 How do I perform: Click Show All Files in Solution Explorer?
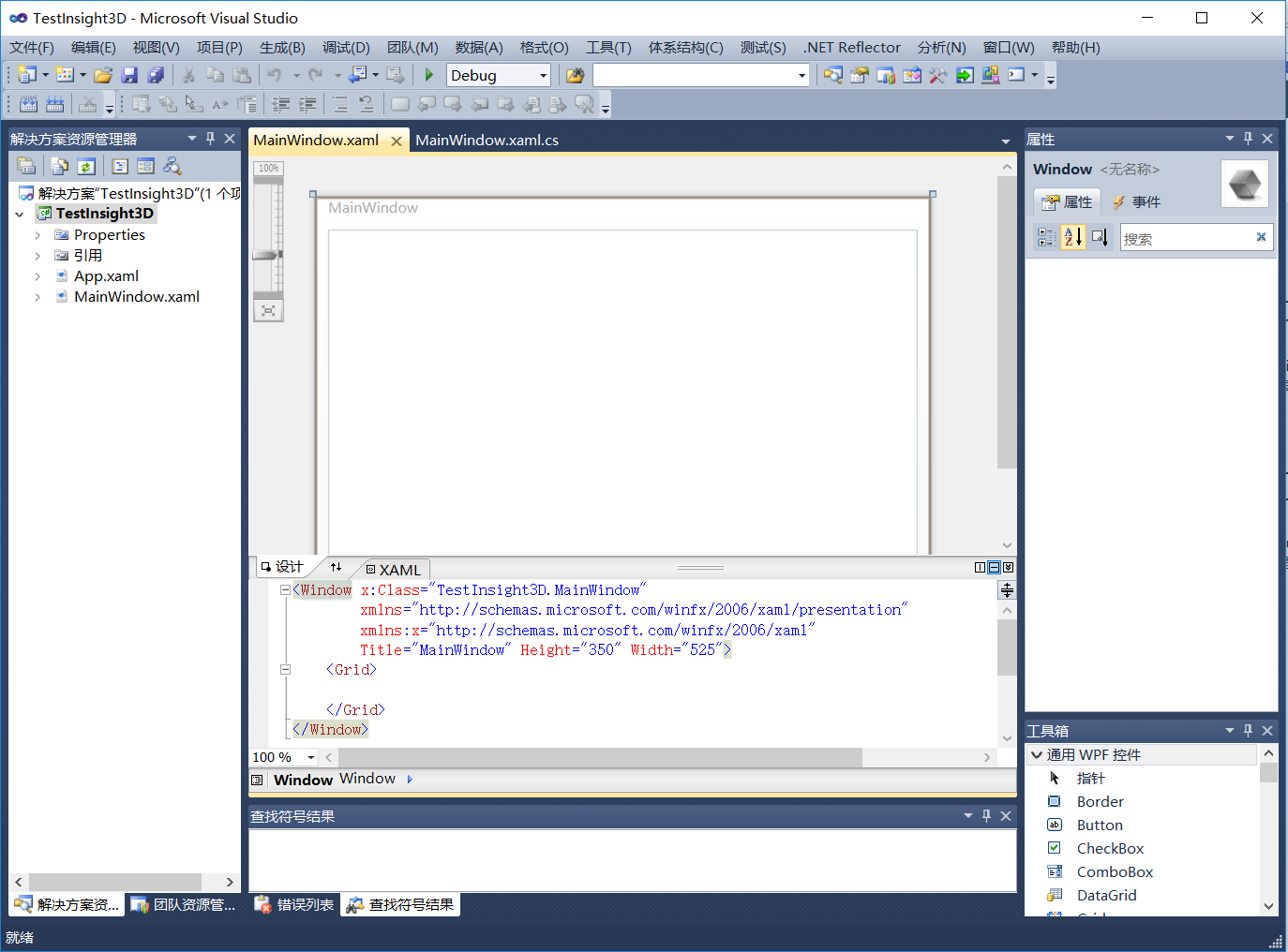[60, 166]
